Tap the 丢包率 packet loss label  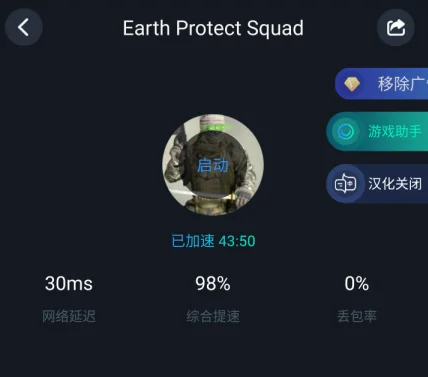coord(357,316)
